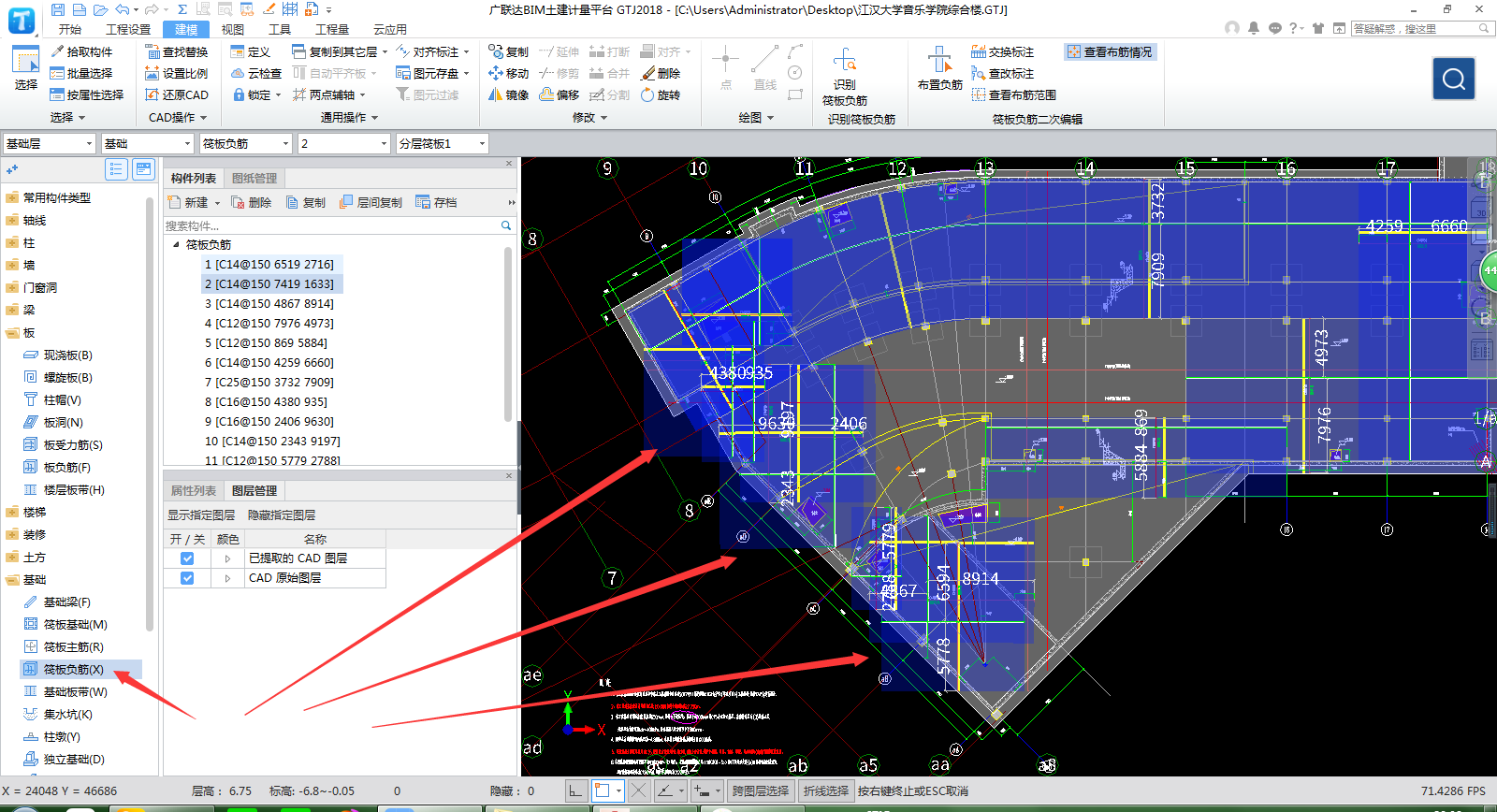The width and height of the screenshot is (1497, 812).
Task: Open the 选择 selection arrow tool
Action: (x=25, y=68)
